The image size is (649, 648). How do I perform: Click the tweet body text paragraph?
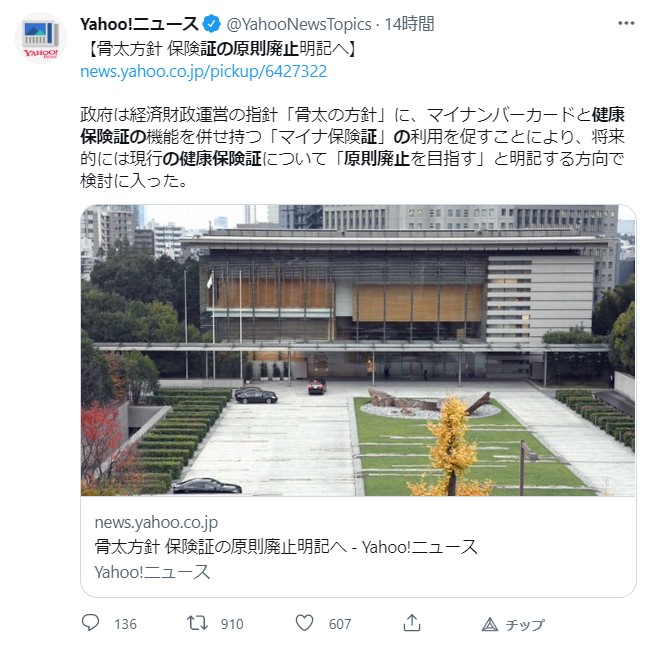[x=352, y=147]
